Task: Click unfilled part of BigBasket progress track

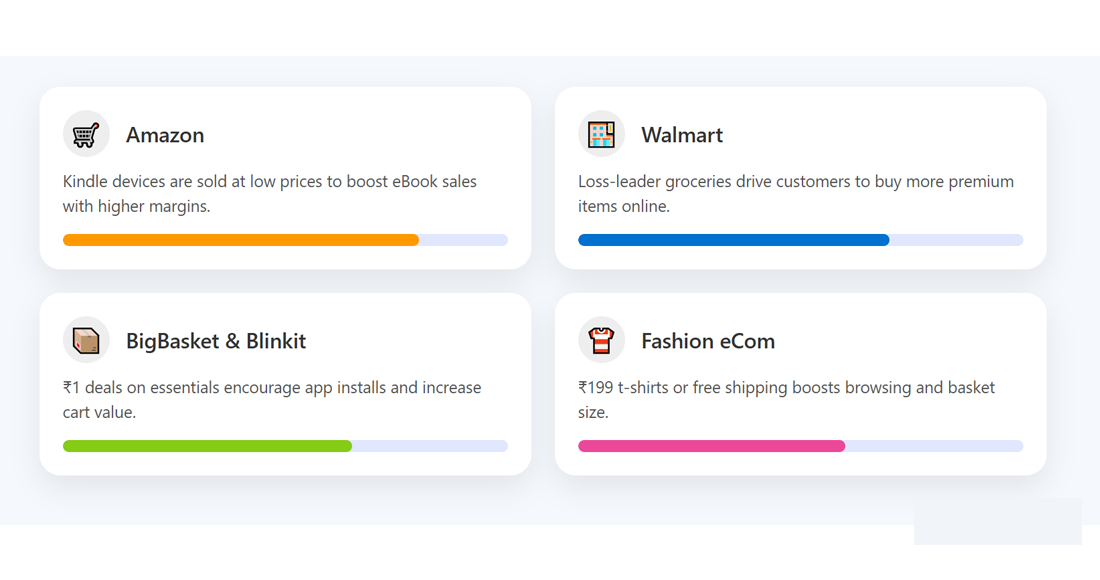Action: tap(430, 446)
